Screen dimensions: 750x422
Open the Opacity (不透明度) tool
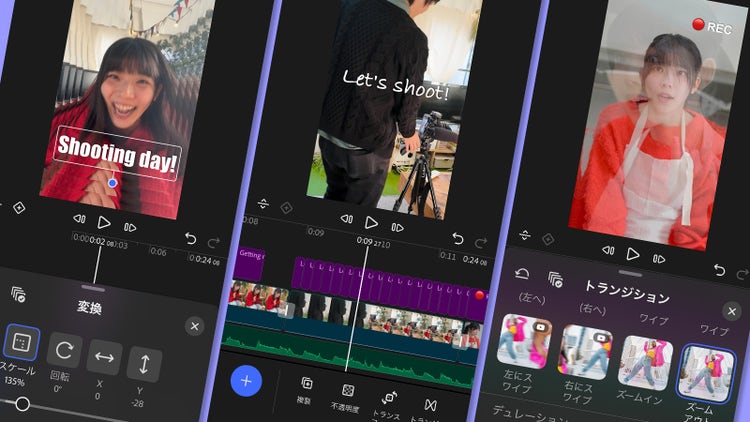(x=346, y=397)
